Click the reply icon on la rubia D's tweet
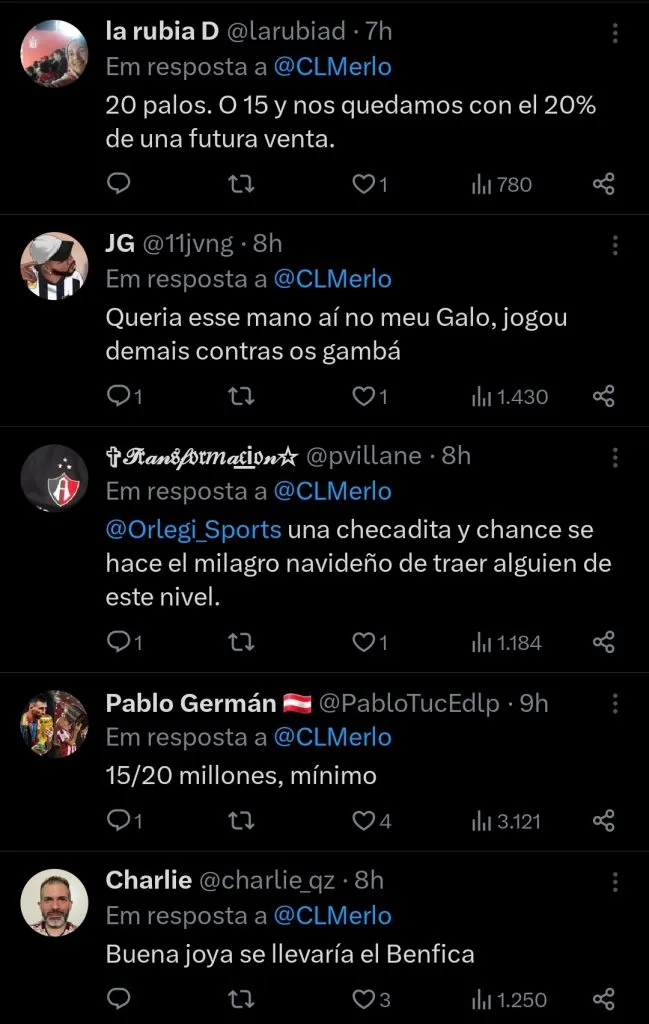This screenshot has width=649, height=1024. [x=119, y=184]
